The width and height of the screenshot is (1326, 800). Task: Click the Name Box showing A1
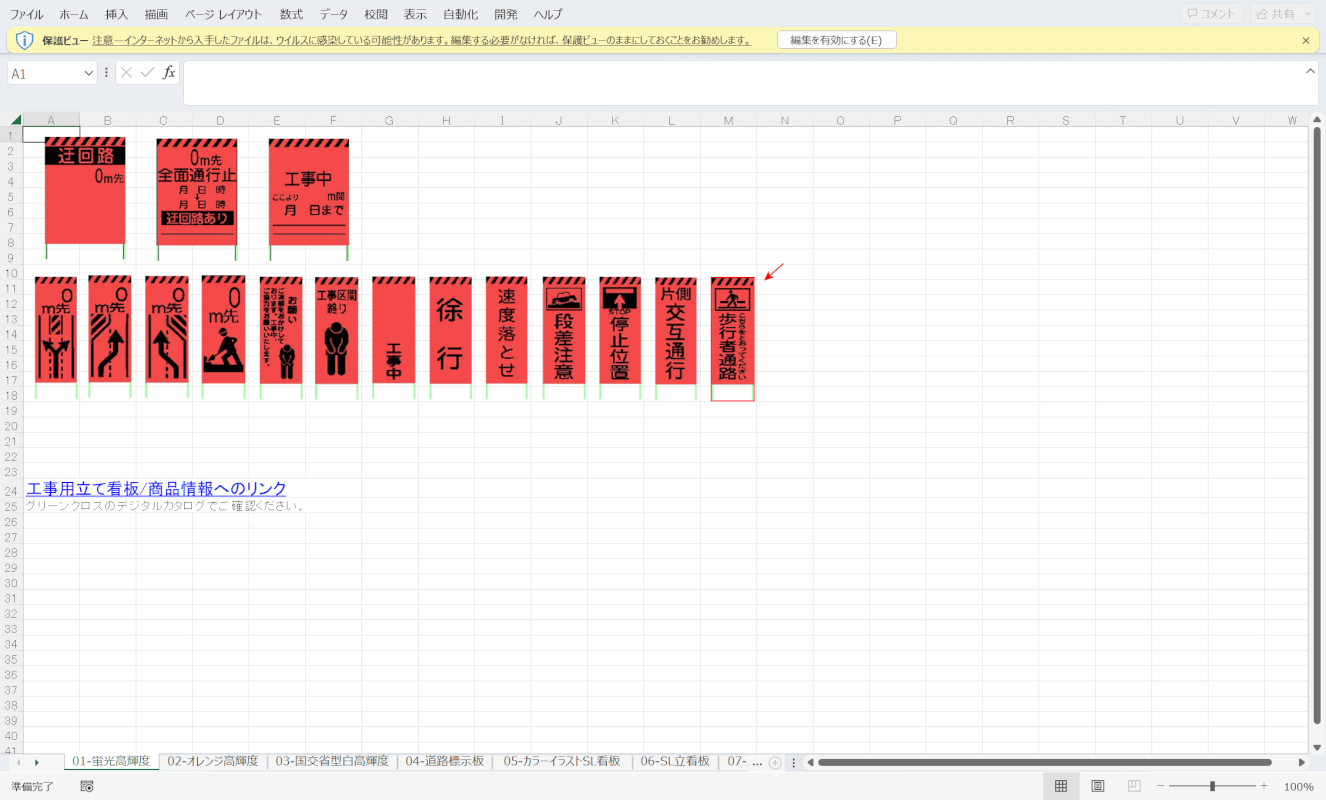pyautogui.click(x=43, y=73)
